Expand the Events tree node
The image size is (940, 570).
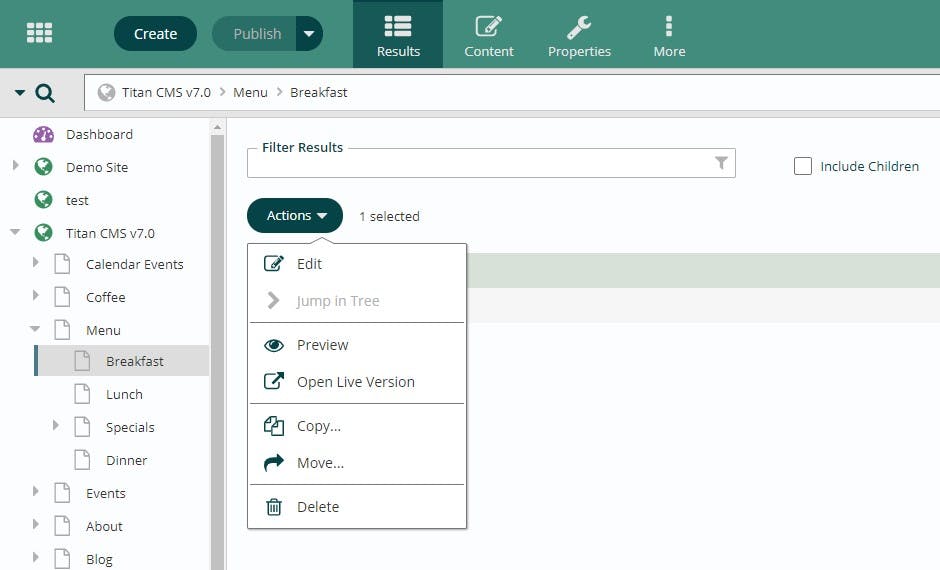35,491
